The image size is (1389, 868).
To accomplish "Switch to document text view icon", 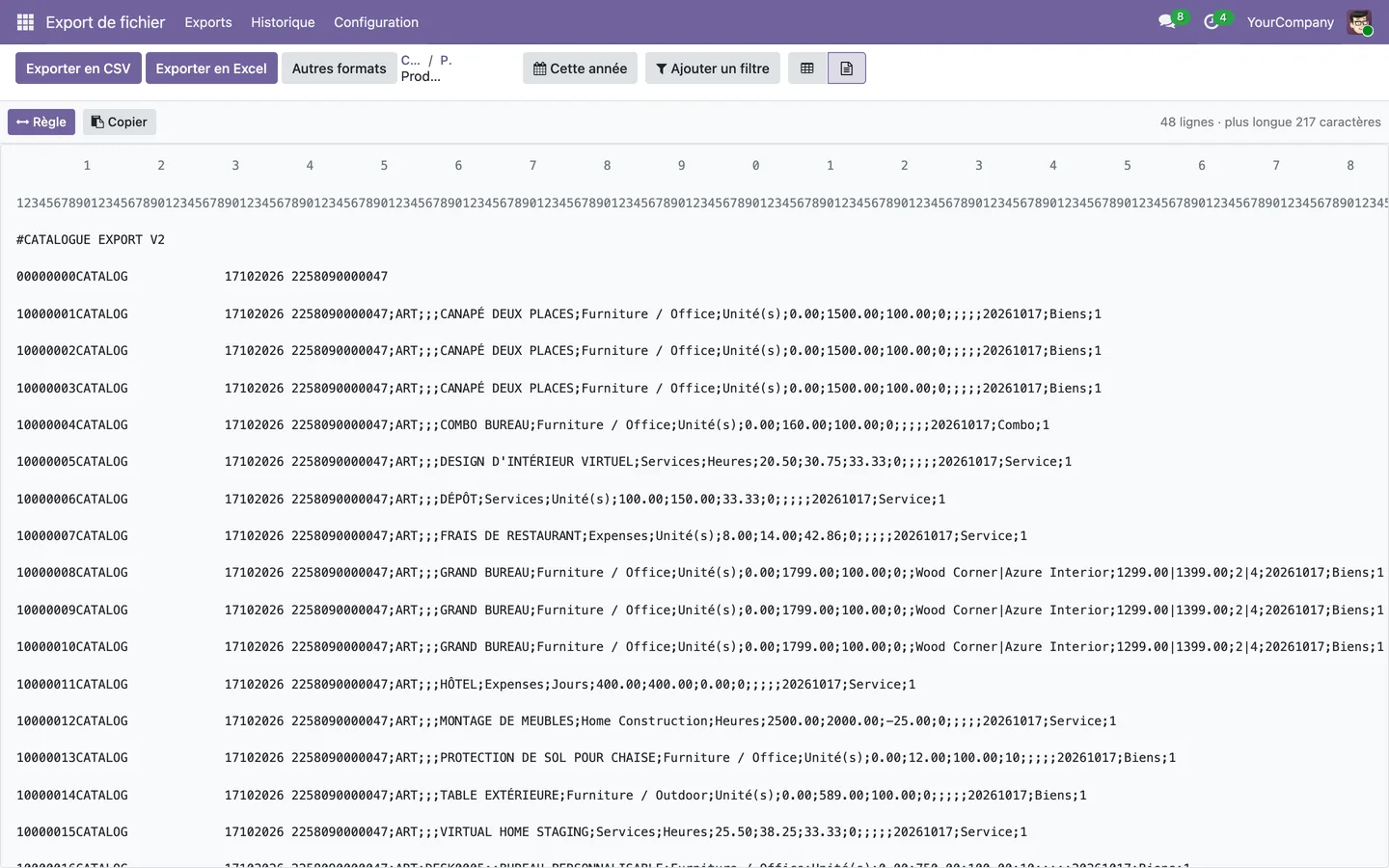I will (x=847, y=68).
